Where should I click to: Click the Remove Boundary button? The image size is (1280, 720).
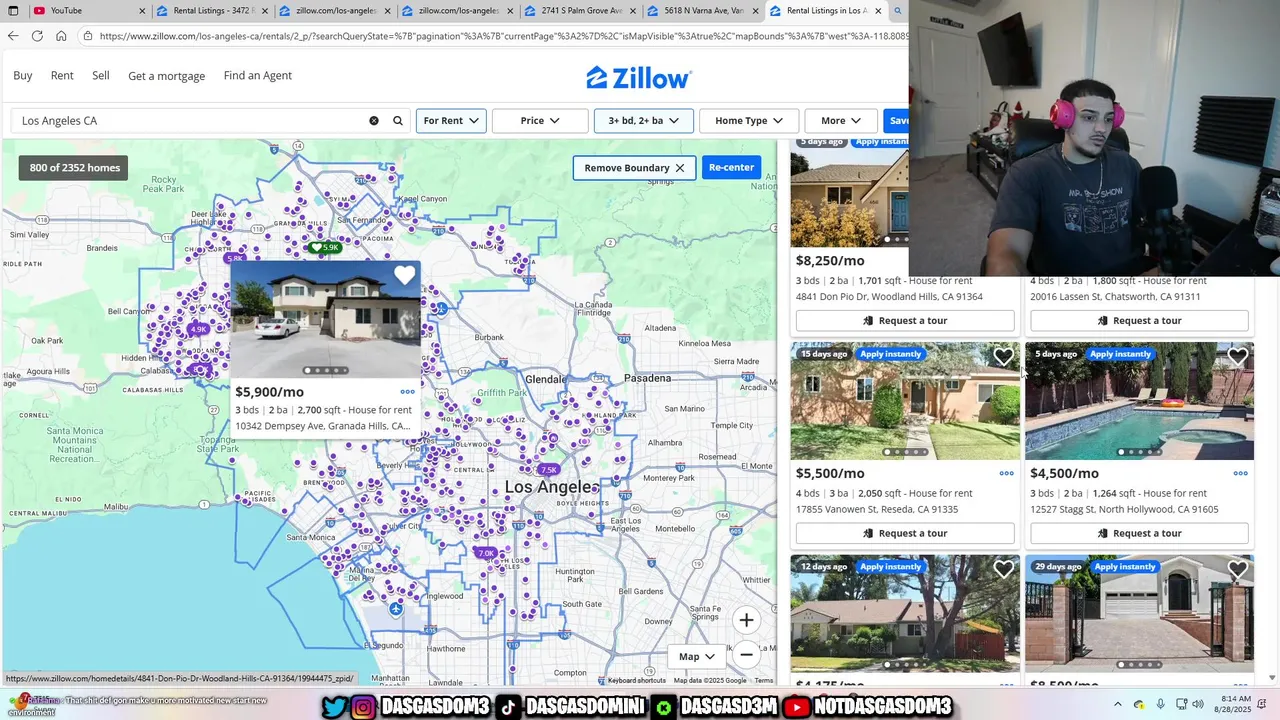coord(634,168)
